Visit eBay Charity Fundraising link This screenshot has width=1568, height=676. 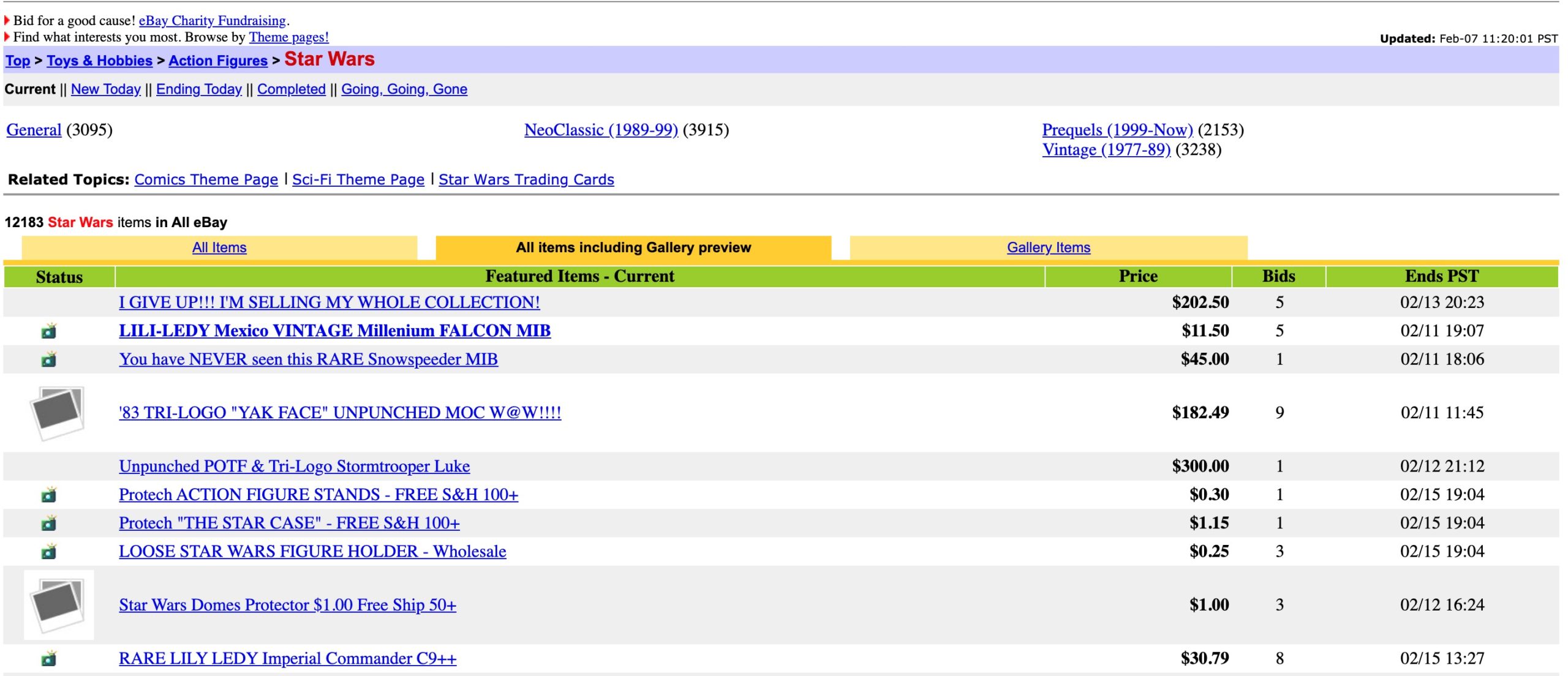point(212,21)
